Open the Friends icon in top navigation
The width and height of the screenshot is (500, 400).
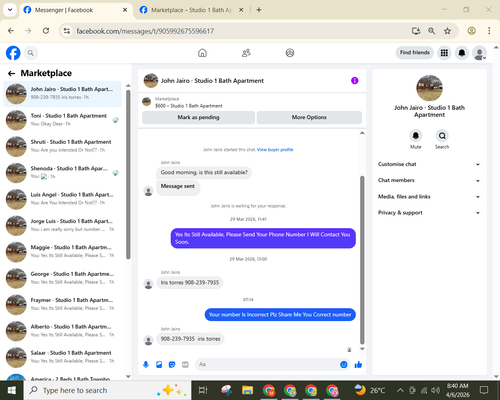[246, 53]
